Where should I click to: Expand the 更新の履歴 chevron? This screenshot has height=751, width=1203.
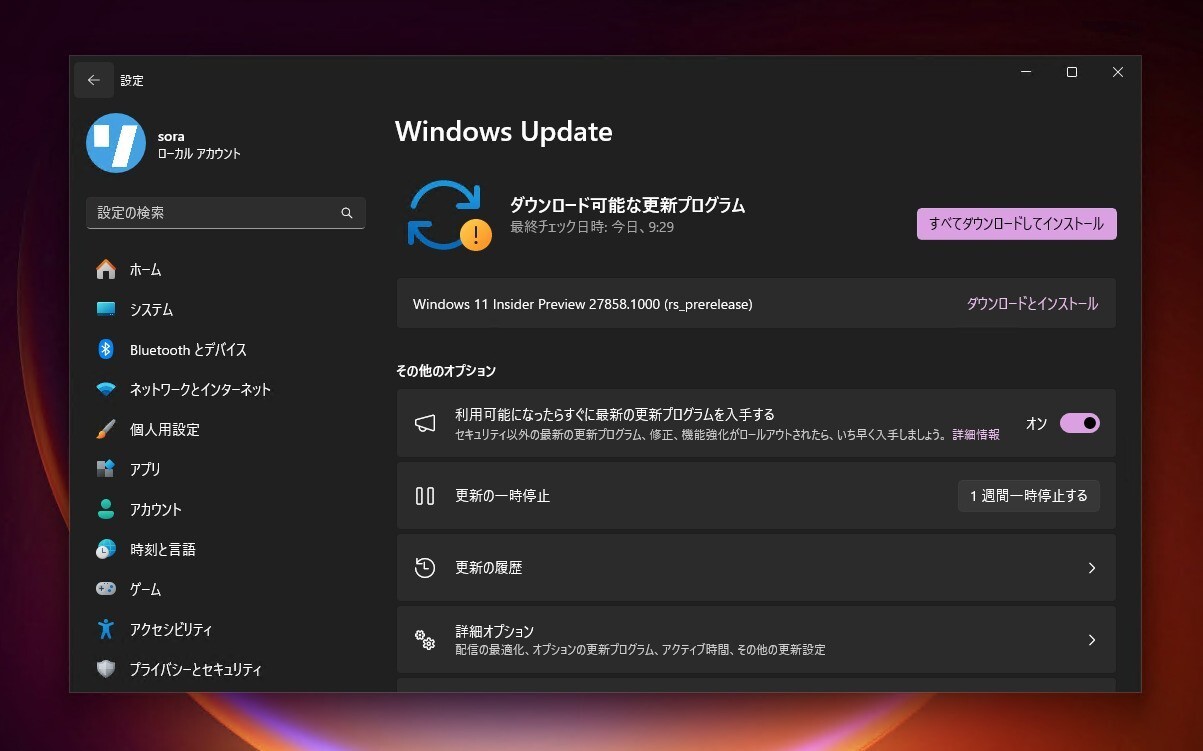(x=1092, y=568)
